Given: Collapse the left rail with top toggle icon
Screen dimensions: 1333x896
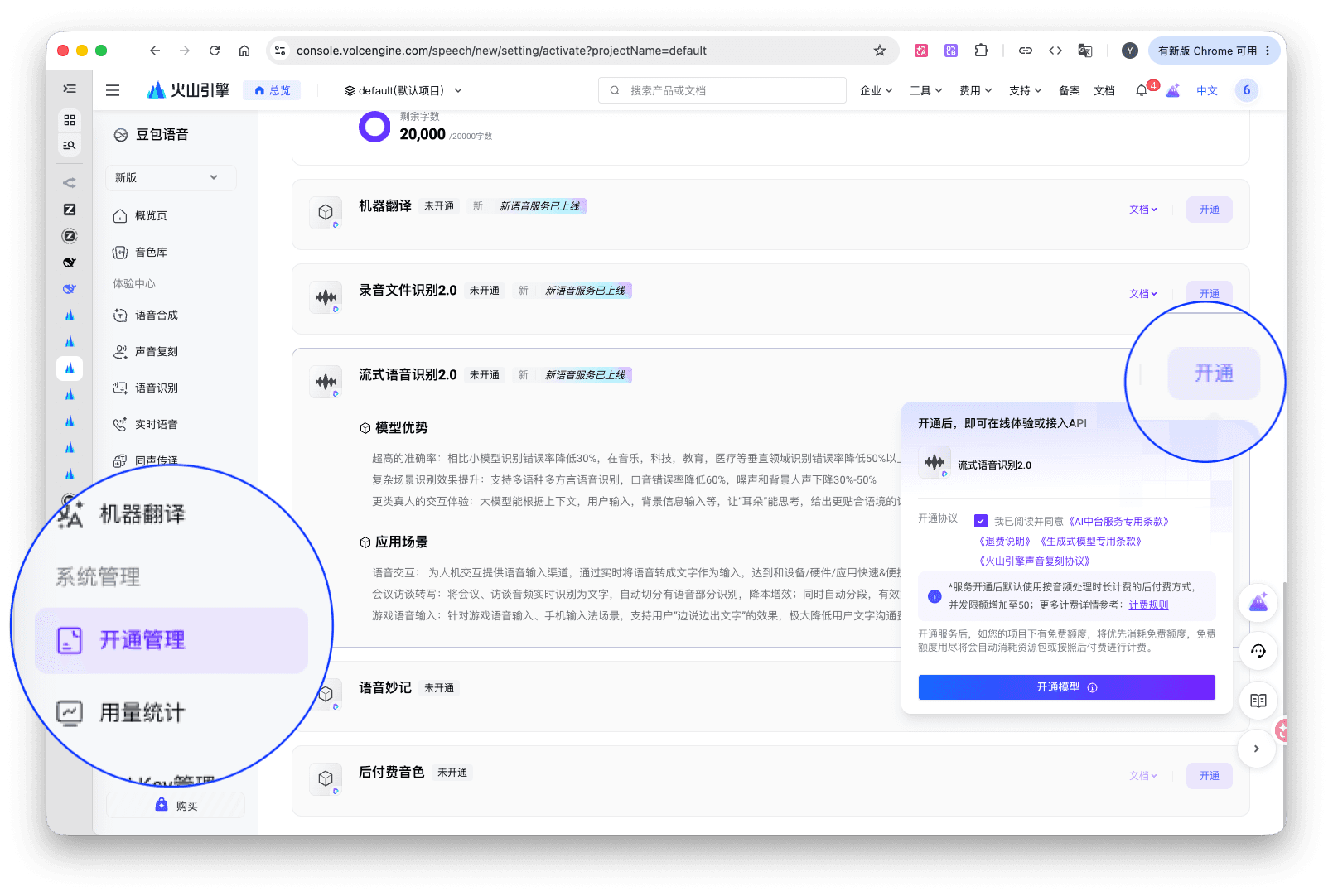Looking at the screenshot, I should 70,89.
